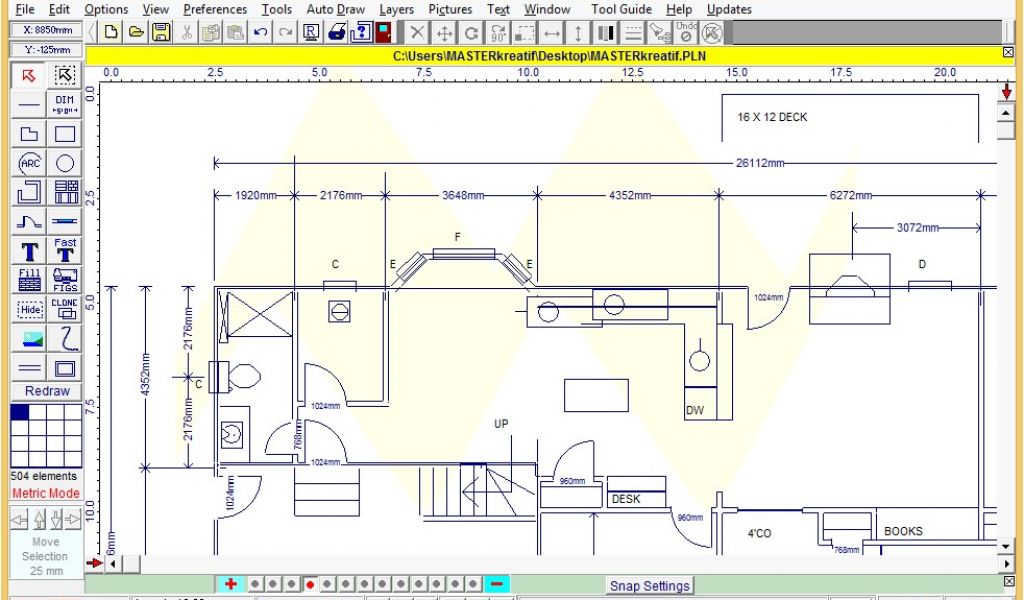Open the FIGS figures library tool
The width and height of the screenshot is (1024, 600).
click(x=65, y=280)
